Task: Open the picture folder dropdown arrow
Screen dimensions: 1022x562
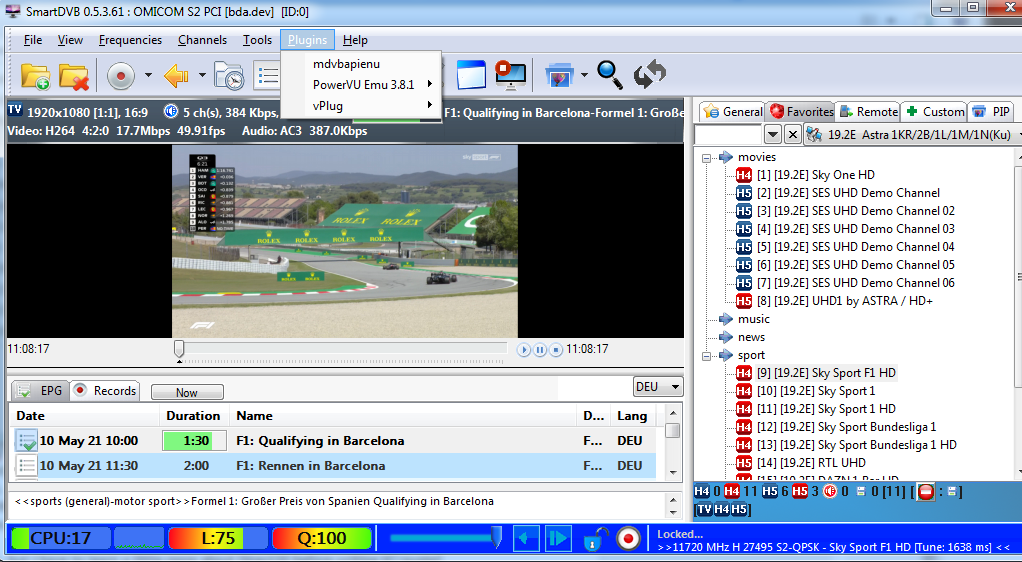Action: point(584,75)
